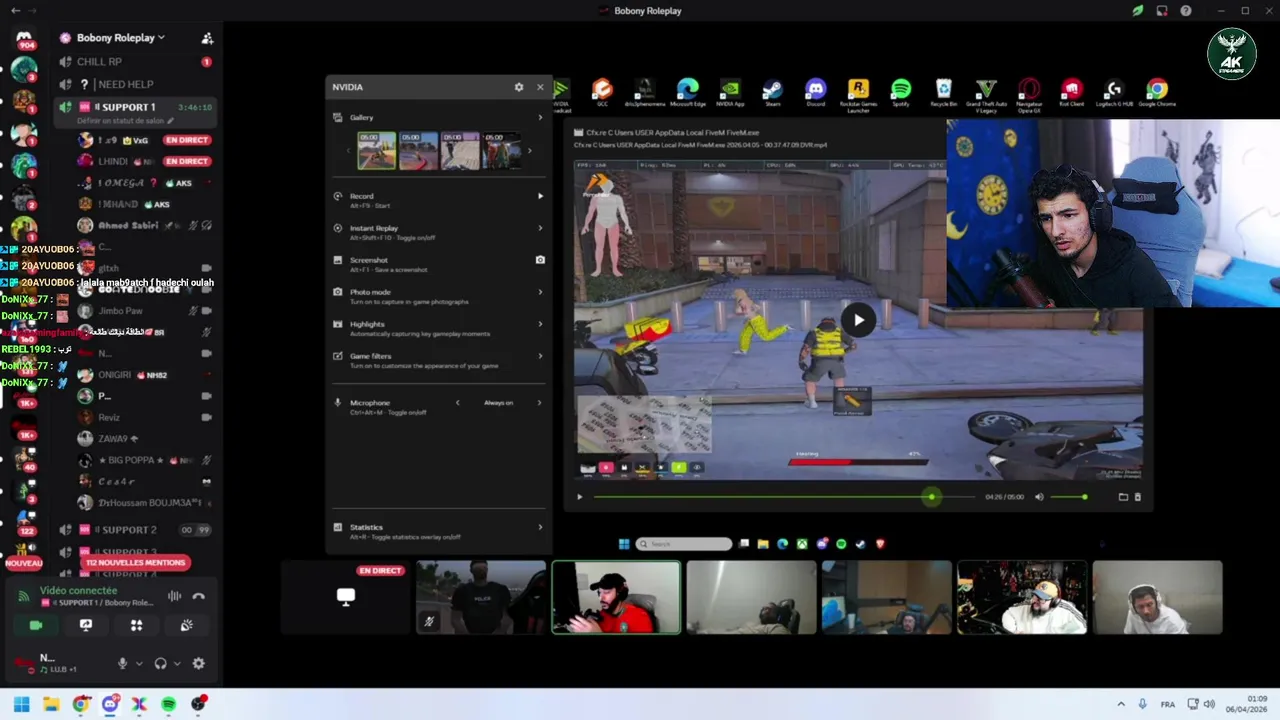This screenshot has width=1280, height=720.
Task: Open Spotify from Windows taskbar
Action: [x=169, y=704]
